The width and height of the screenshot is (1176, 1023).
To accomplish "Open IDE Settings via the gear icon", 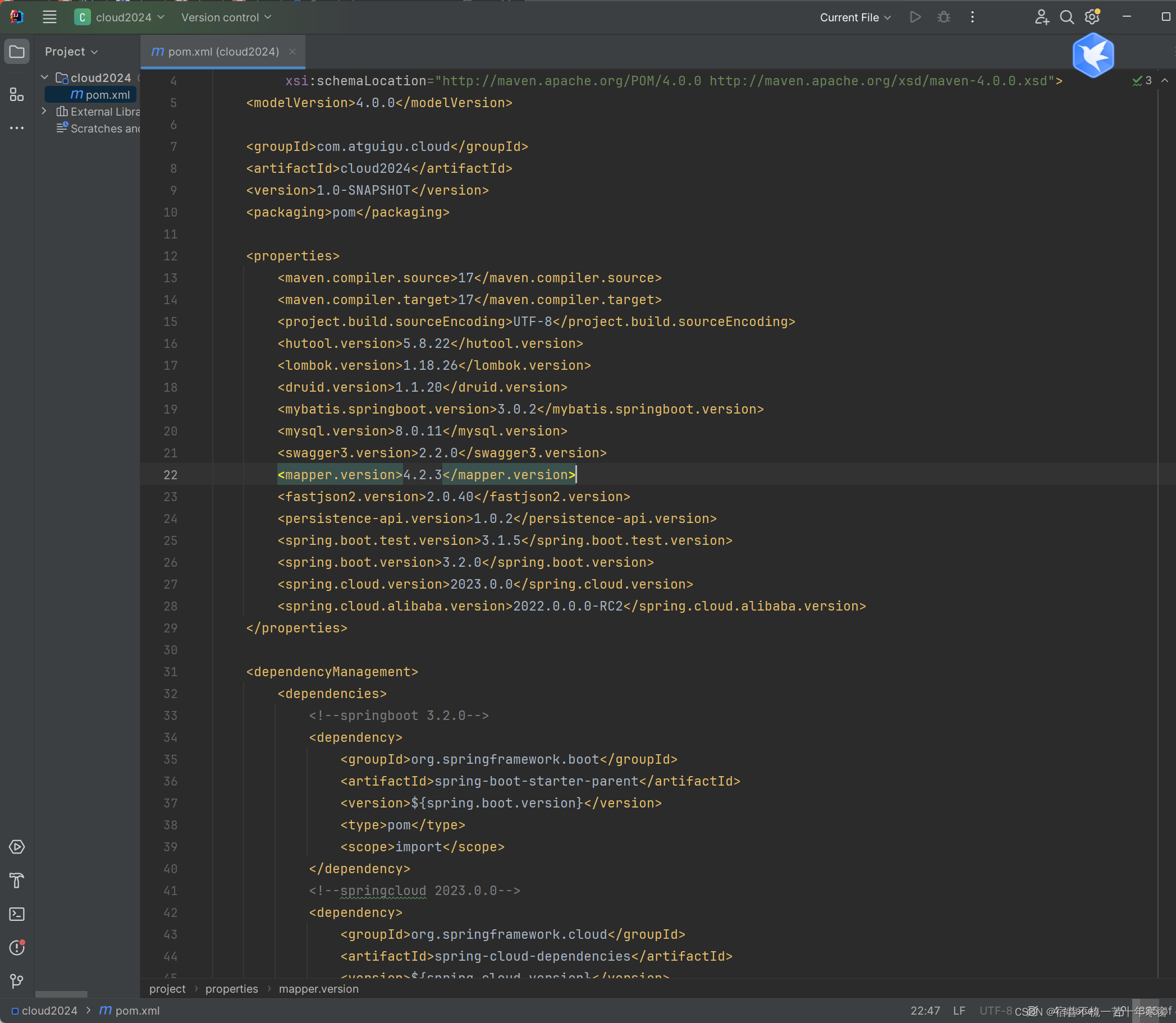I will (1092, 17).
